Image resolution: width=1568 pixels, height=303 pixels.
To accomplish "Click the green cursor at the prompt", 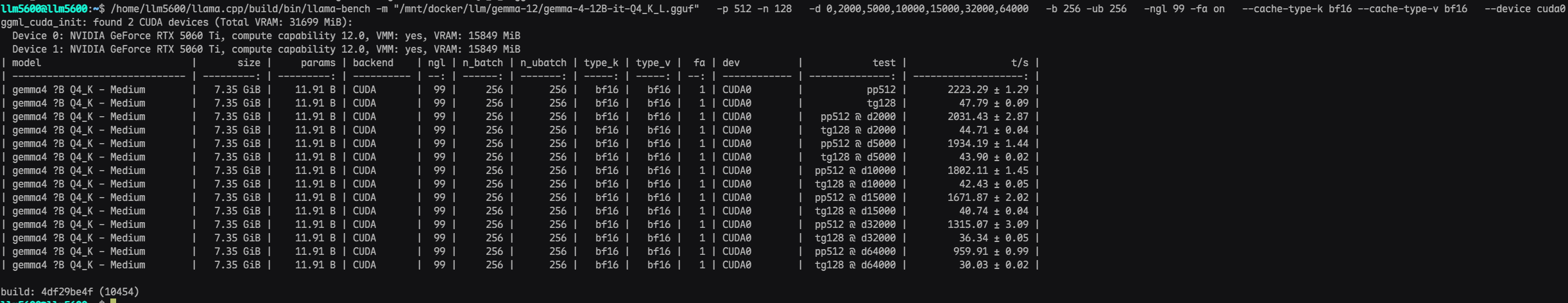I will click(113, 300).
